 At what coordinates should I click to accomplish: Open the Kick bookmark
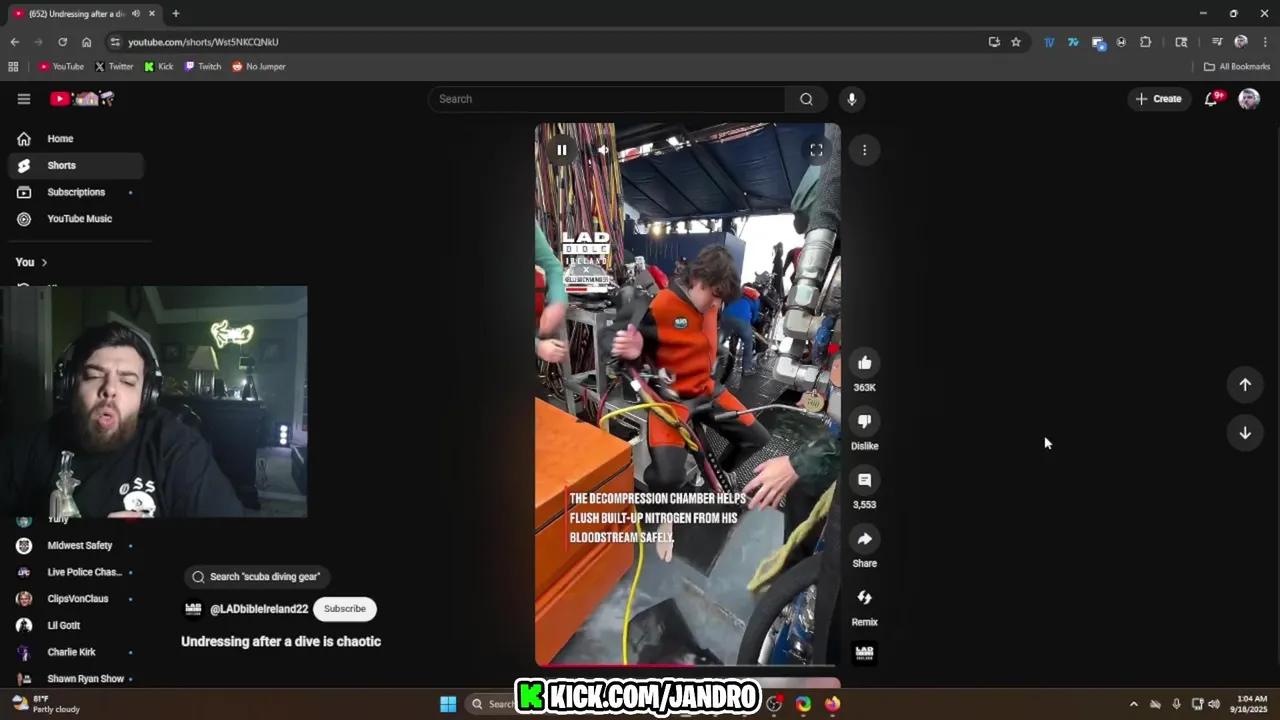(159, 67)
